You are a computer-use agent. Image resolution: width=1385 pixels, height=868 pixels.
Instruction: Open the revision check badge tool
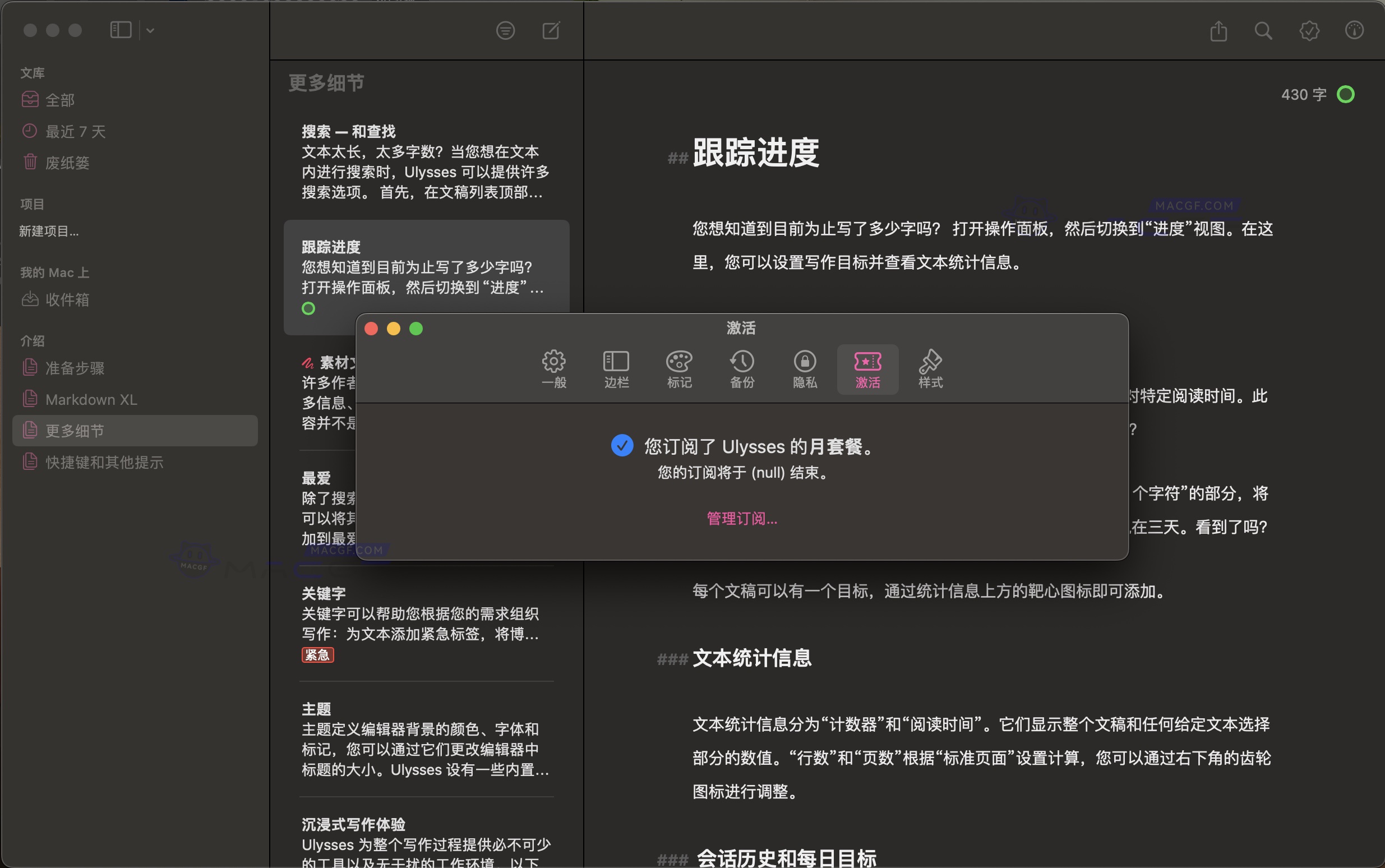[x=1309, y=31]
